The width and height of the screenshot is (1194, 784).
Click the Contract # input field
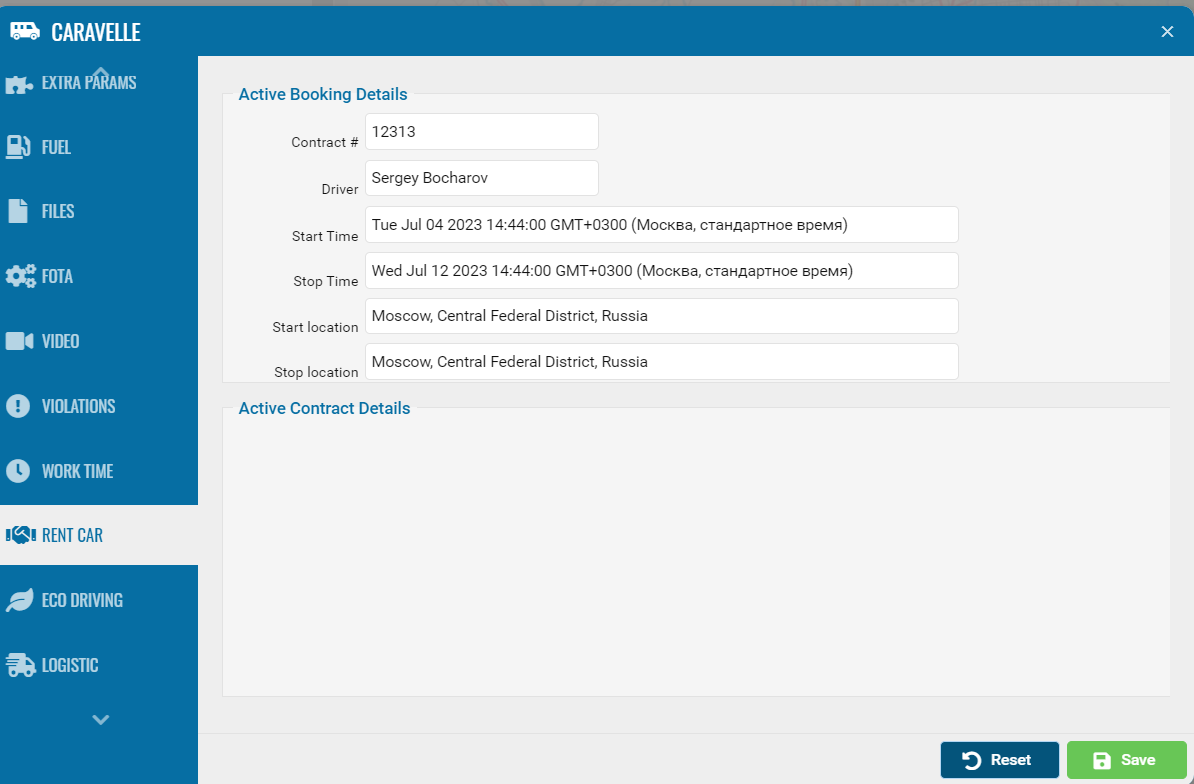tap(481, 132)
